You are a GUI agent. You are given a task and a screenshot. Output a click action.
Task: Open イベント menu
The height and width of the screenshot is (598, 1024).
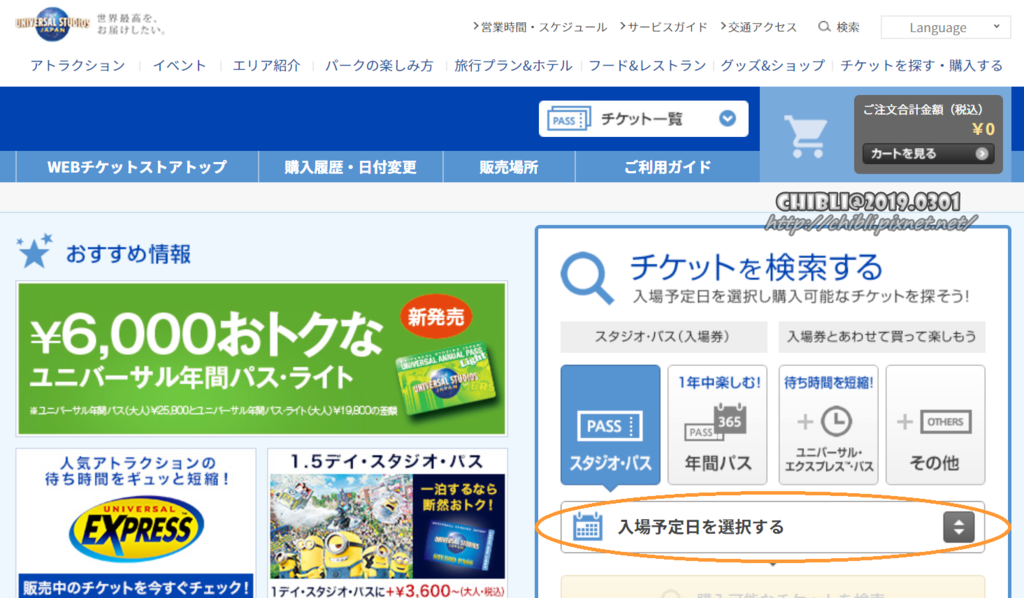click(x=180, y=65)
